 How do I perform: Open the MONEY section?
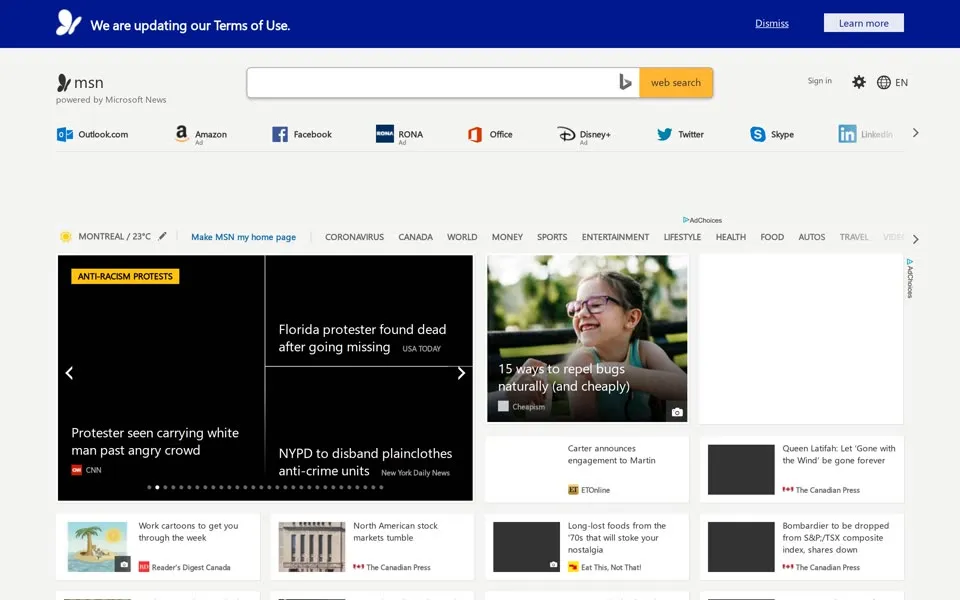pos(507,237)
